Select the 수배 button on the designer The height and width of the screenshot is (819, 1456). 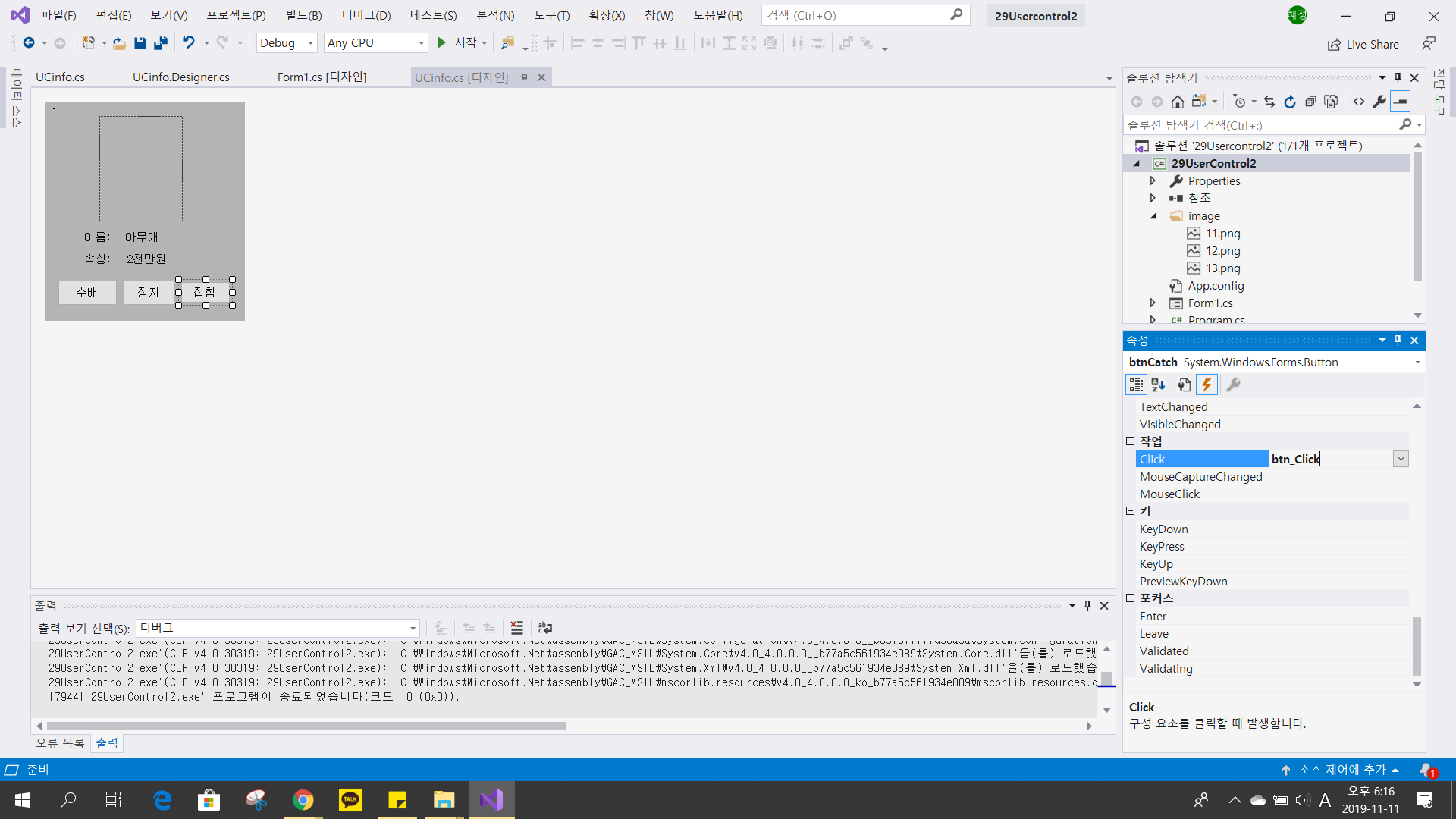[x=87, y=293]
